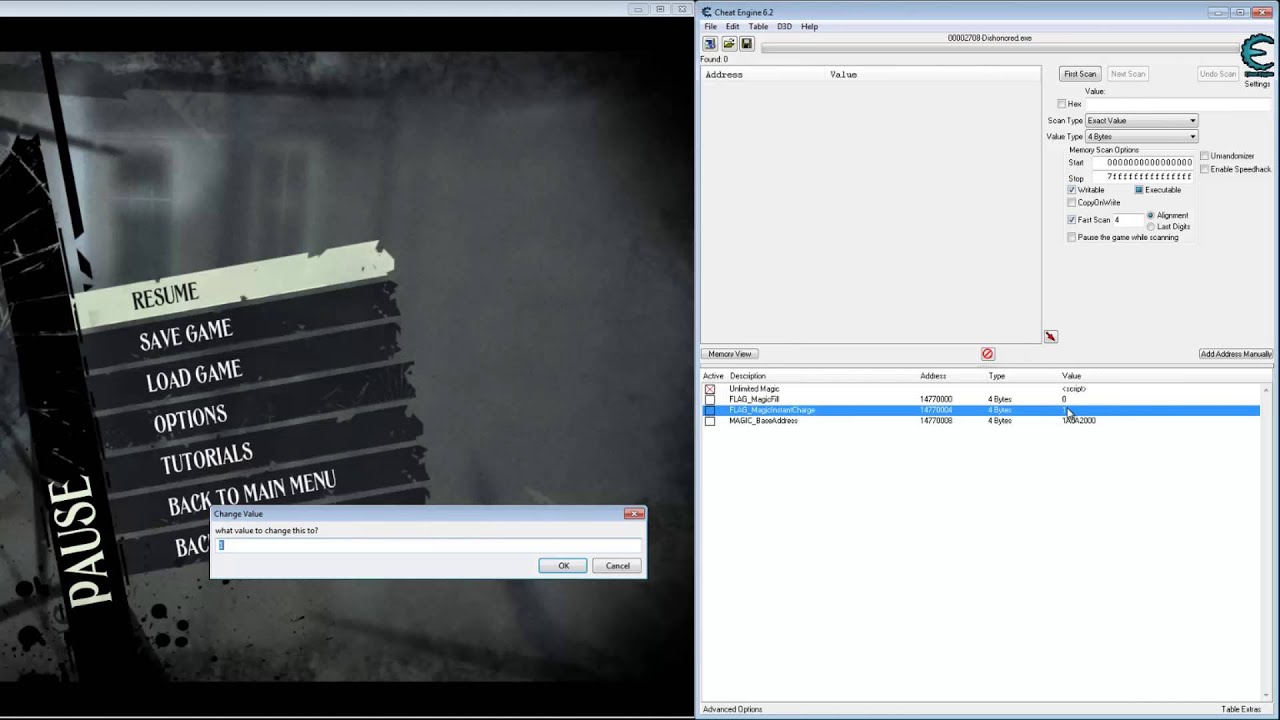Click the red arrow add-to-list icon

pos(1051,337)
